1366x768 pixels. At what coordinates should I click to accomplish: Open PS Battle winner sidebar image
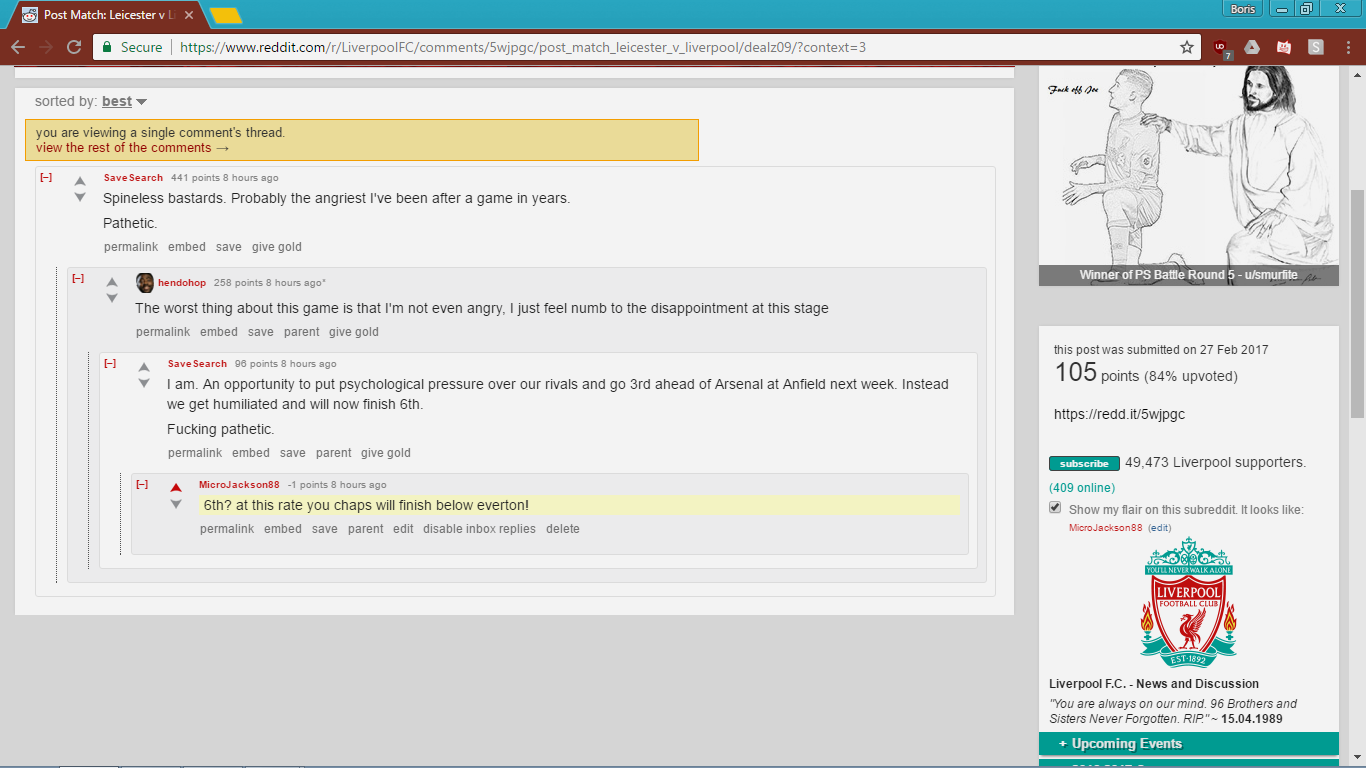coord(1189,175)
